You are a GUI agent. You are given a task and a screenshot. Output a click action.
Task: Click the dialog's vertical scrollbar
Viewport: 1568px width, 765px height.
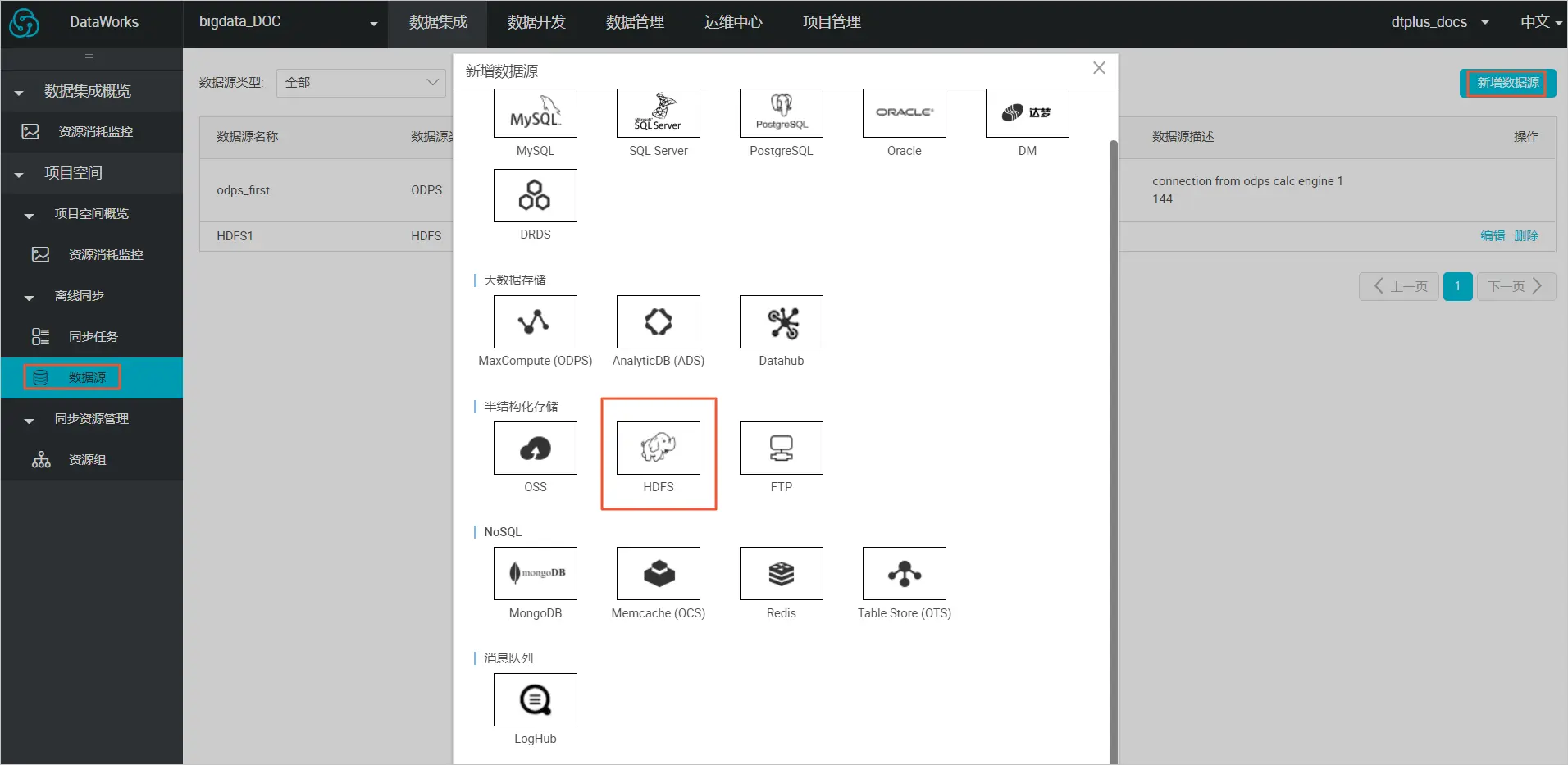[x=1113, y=451]
